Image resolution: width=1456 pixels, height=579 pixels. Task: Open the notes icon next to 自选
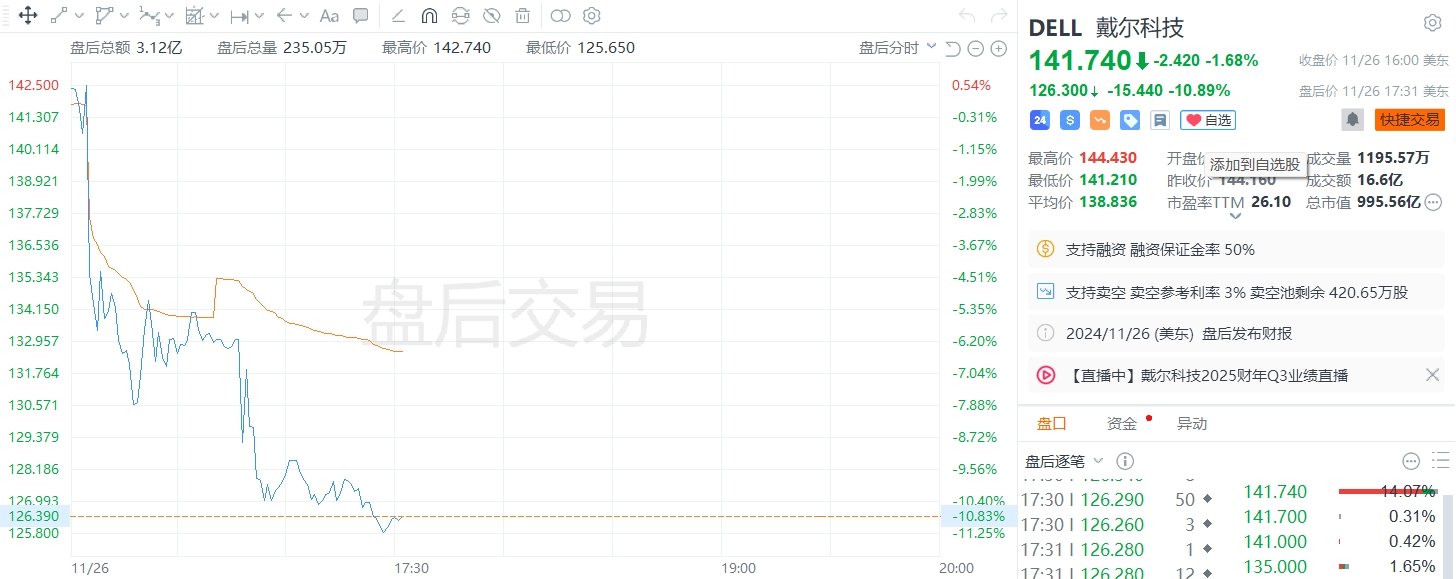(x=1160, y=120)
